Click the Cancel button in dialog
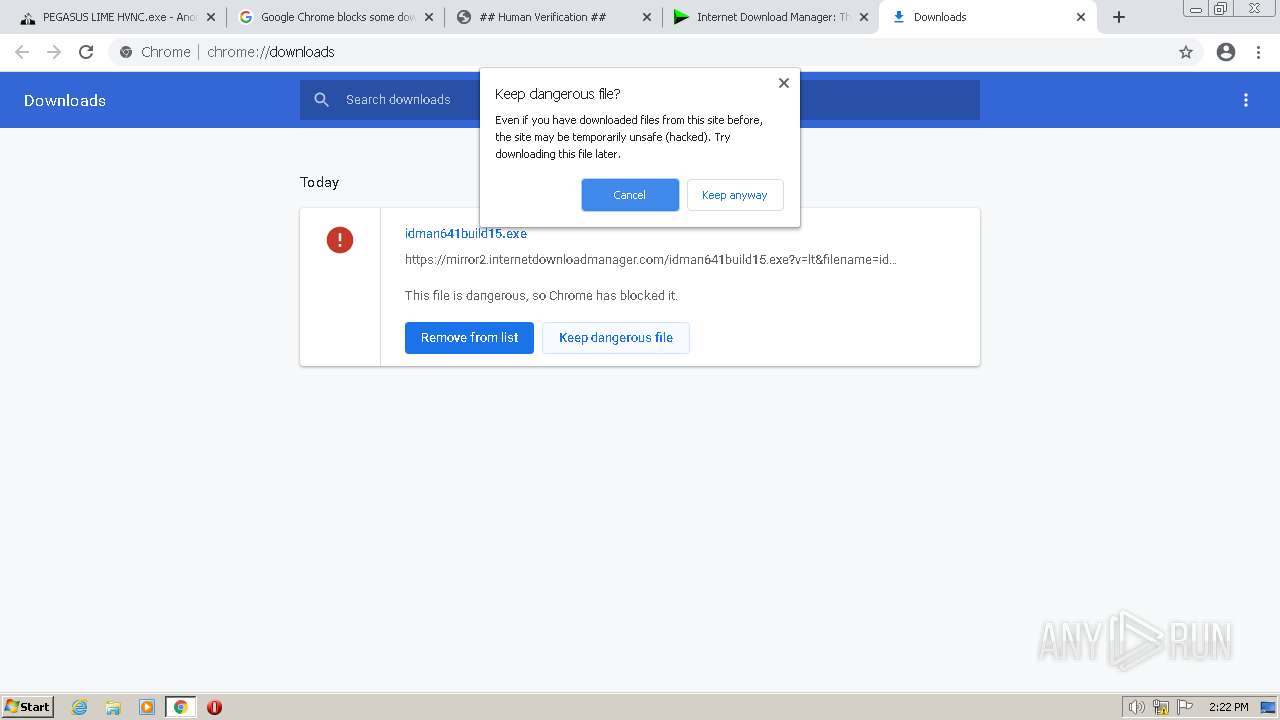 tap(630, 195)
